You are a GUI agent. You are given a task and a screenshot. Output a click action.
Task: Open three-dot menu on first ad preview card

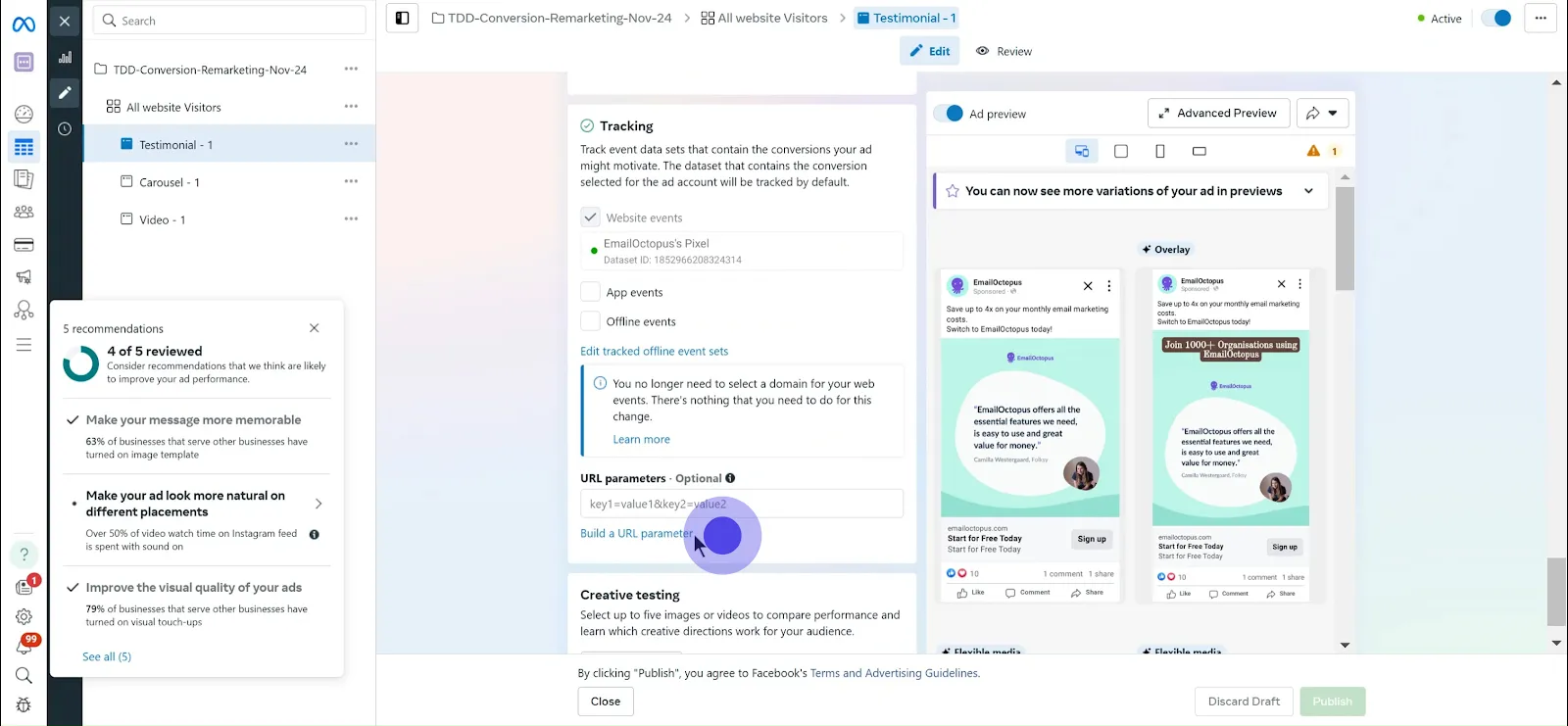pyautogui.click(x=1109, y=286)
